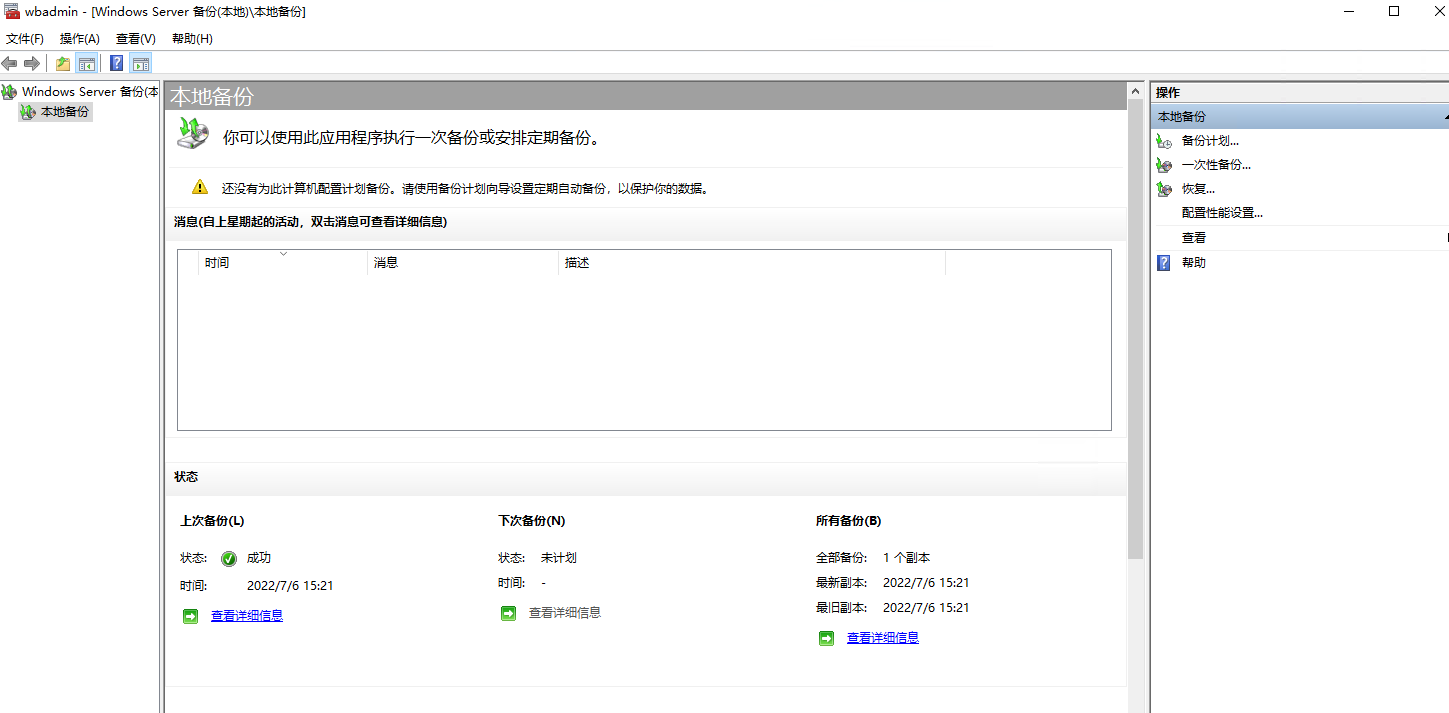The height and width of the screenshot is (713, 1449).
Task: Open the 查看(V) menu
Action: [x=136, y=39]
